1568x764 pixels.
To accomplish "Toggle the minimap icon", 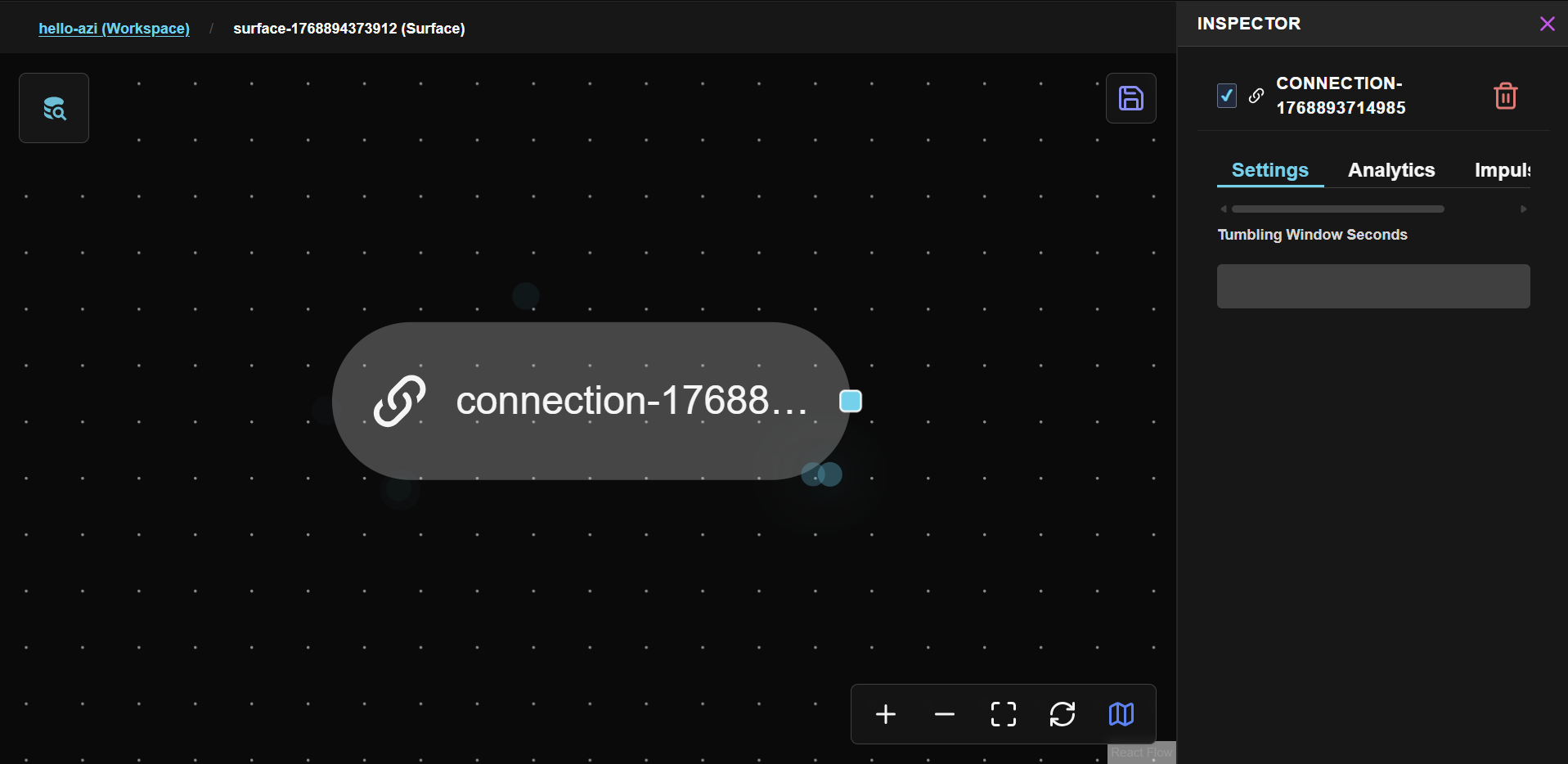I will pyautogui.click(x=1121, y=714).
